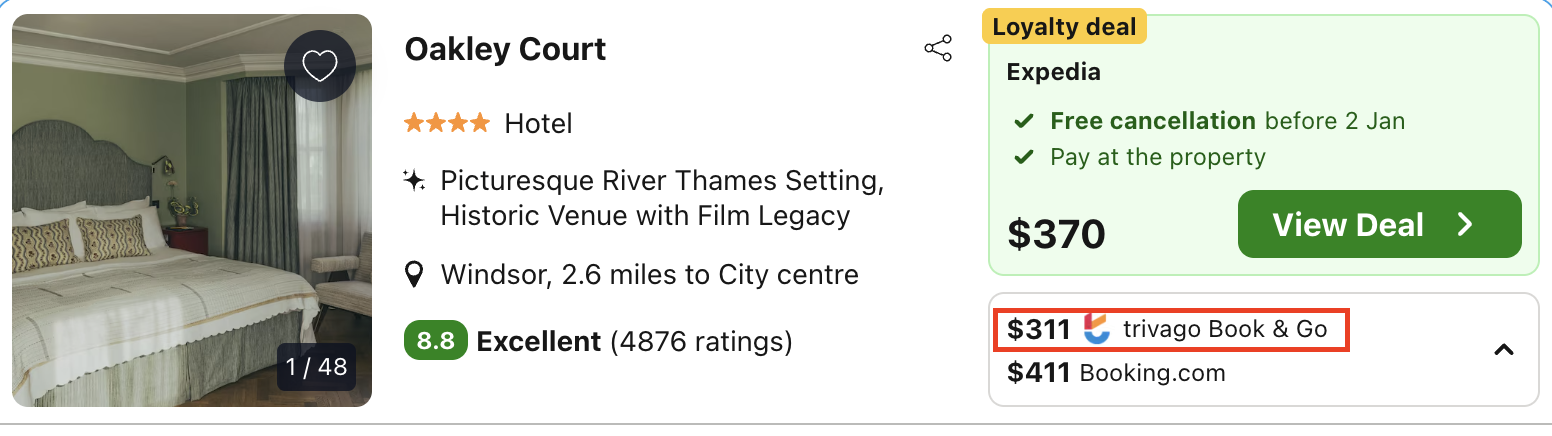Open the Oakley Court hotel title
Screen dimensions: 1552x436
click(505, 49)
